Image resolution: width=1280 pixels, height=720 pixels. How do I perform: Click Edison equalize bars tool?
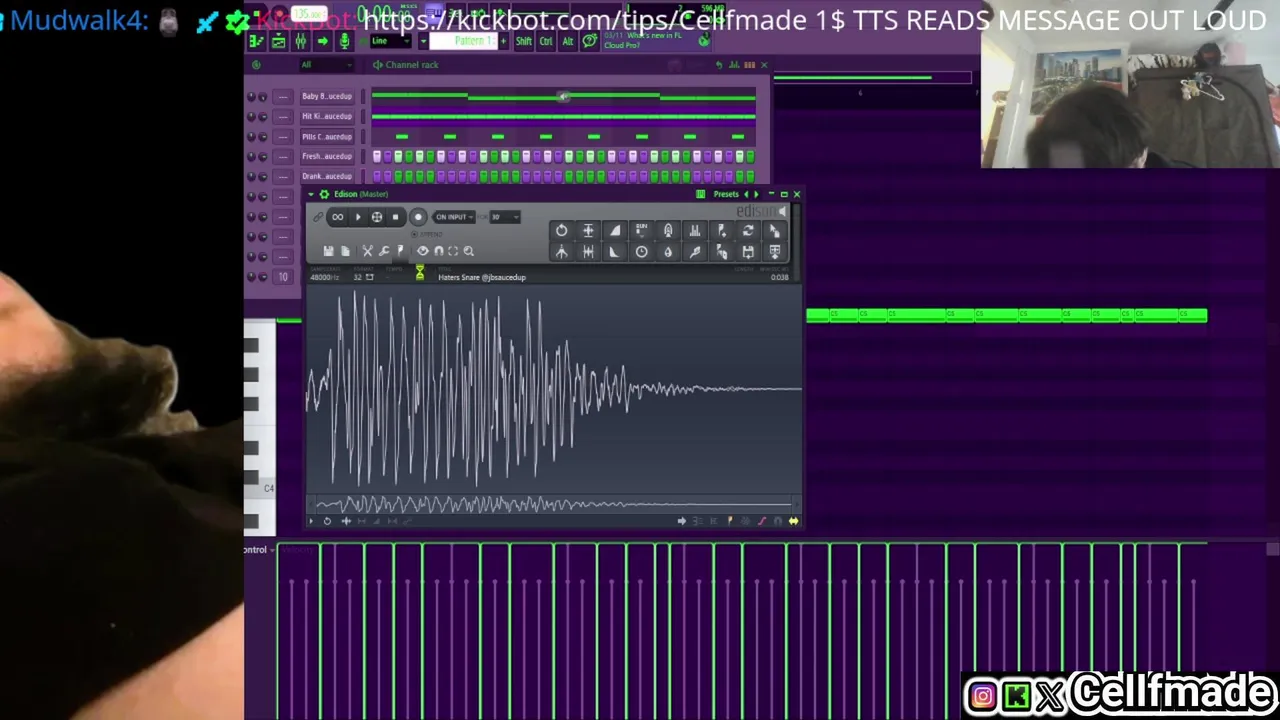[x=695, y=231]
